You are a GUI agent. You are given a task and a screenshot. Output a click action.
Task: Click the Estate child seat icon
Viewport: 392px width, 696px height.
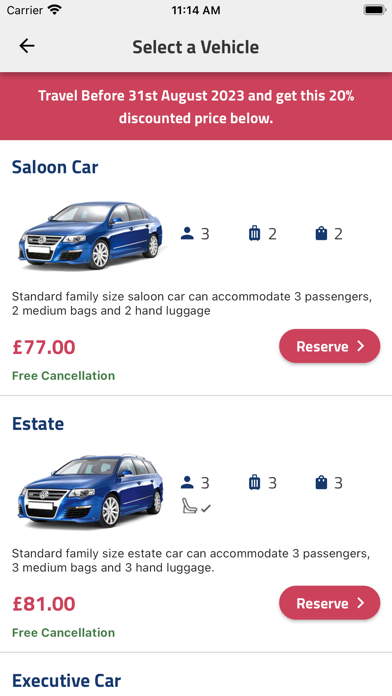[x=189, y=506]
